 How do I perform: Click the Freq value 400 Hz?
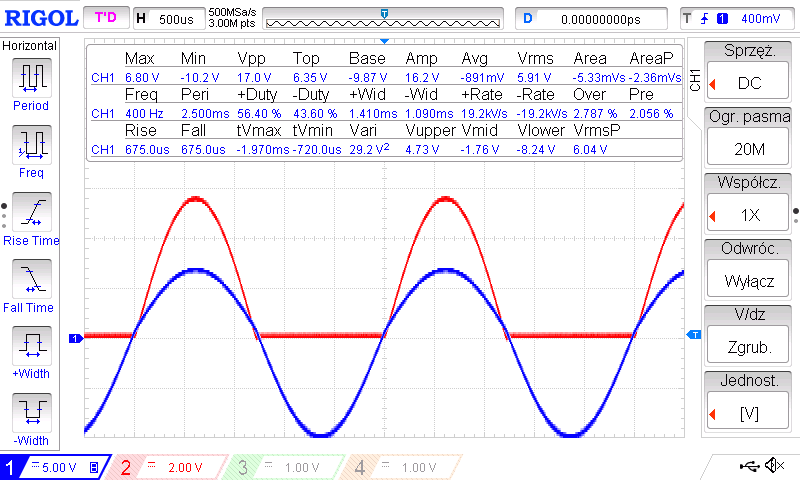point(144,114)
